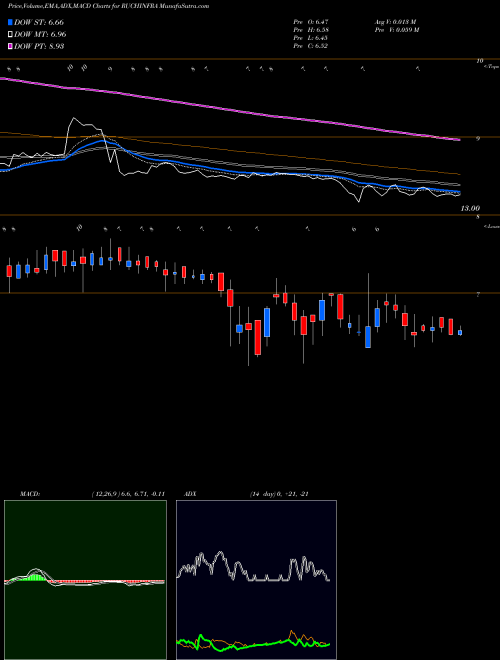Click the '<-Tops' marker label
The height and width of the screenshot is (660, 500).
pyautogui.click(x=491, y=67)
